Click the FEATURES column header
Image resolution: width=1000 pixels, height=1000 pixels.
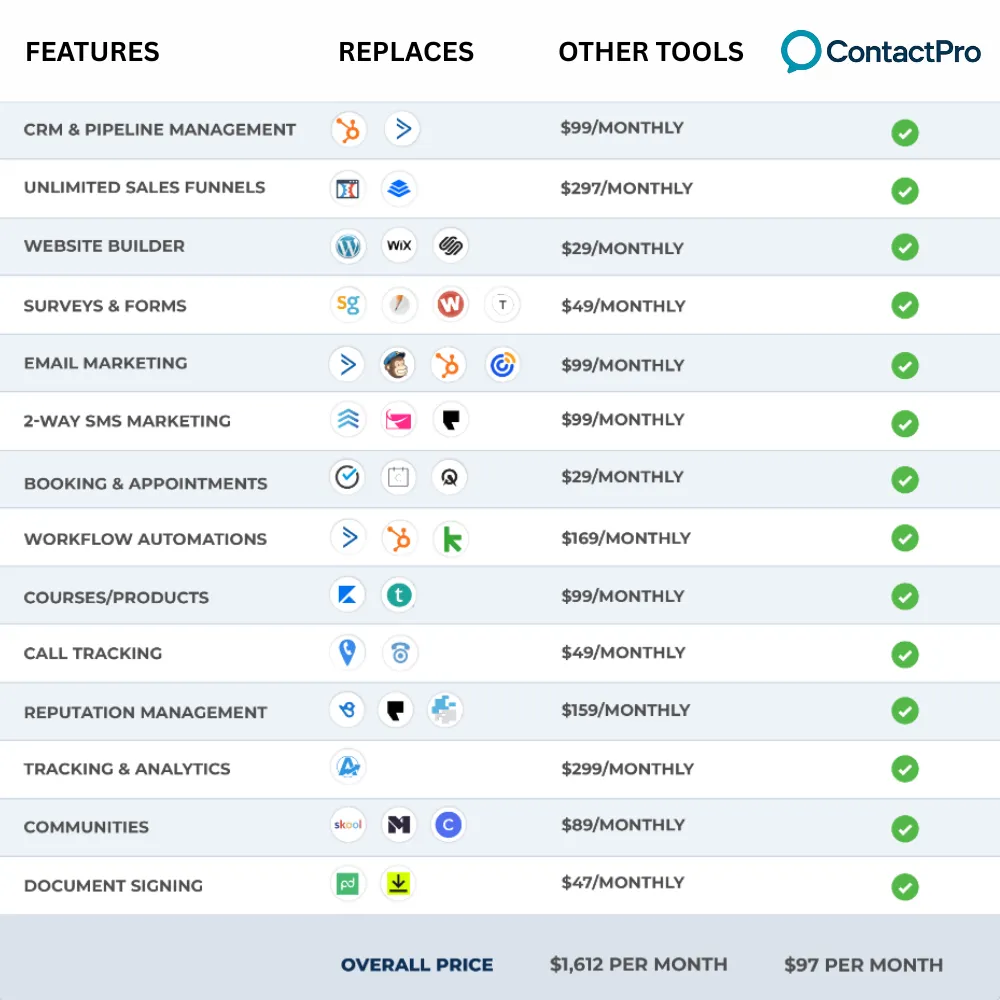point(92,52)
